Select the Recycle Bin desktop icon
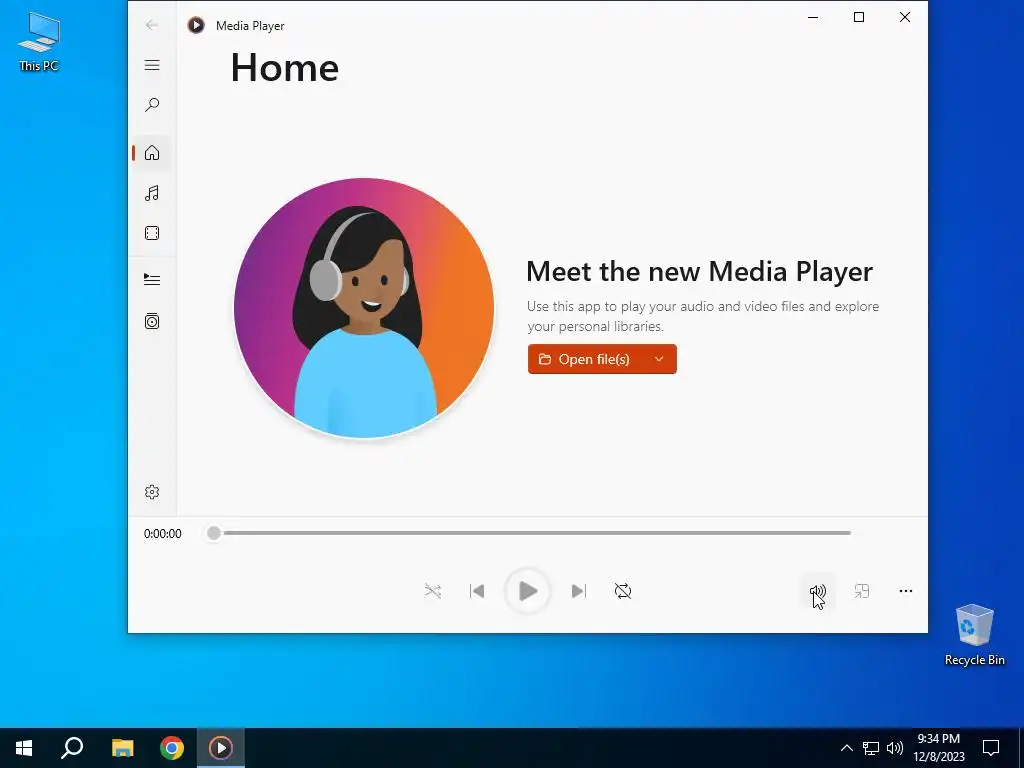This screenshot has height=768, width=1024. click(974, 635)
